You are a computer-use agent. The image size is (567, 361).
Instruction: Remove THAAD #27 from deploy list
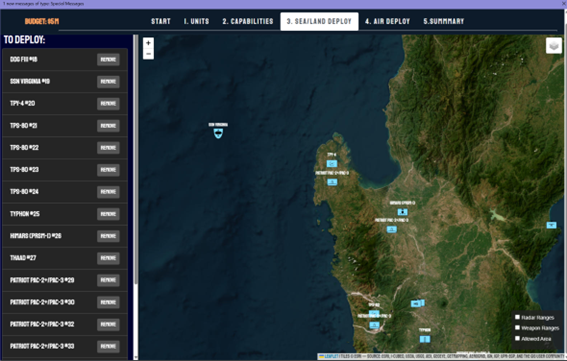[x=108, y=258]
